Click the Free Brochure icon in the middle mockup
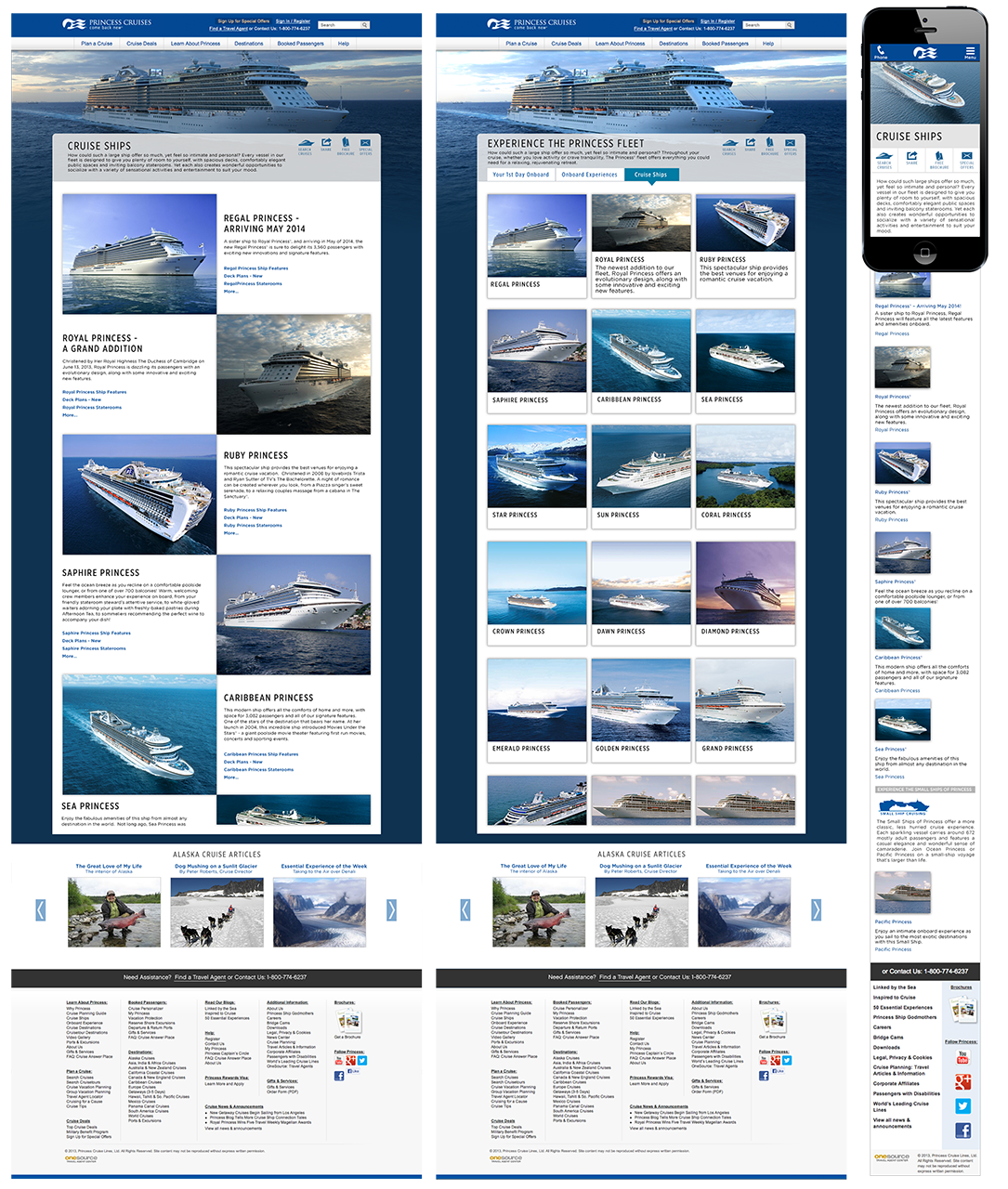 (x=770, y=148)
